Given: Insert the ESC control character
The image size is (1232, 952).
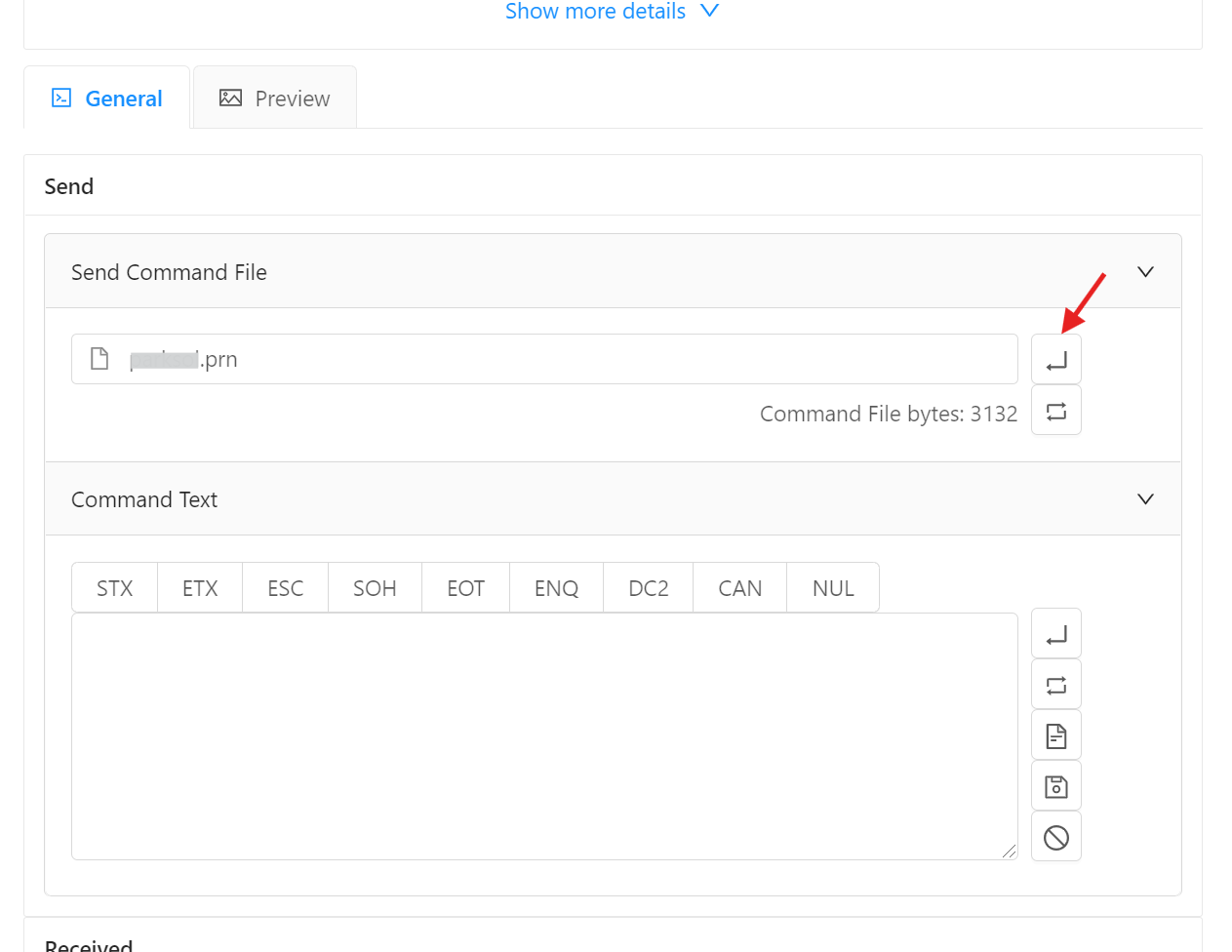Looking at the screenshot, I should 285,588.
